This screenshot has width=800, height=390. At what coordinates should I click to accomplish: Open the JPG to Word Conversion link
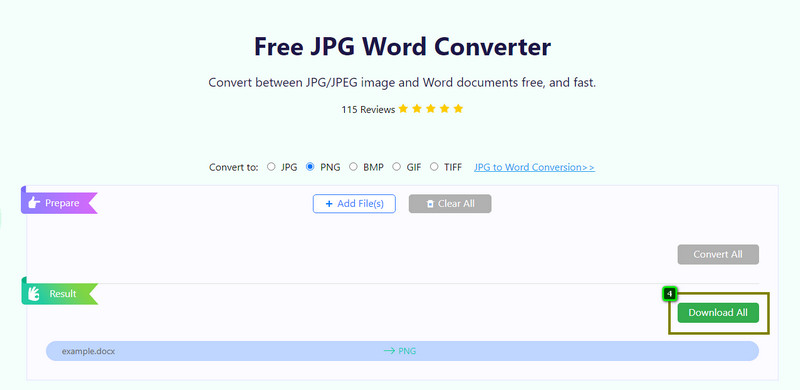point(534,167)
